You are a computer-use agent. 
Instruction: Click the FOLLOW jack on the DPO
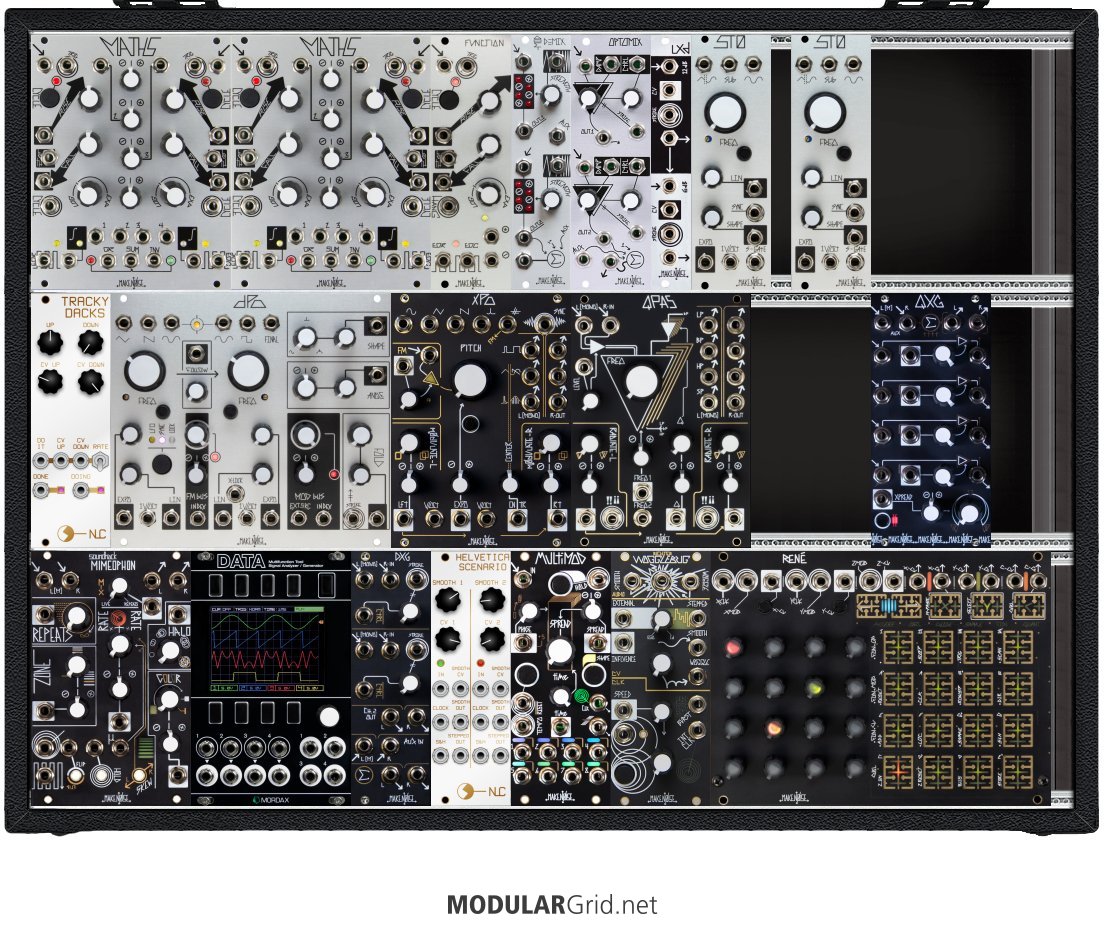click(197, 354)
